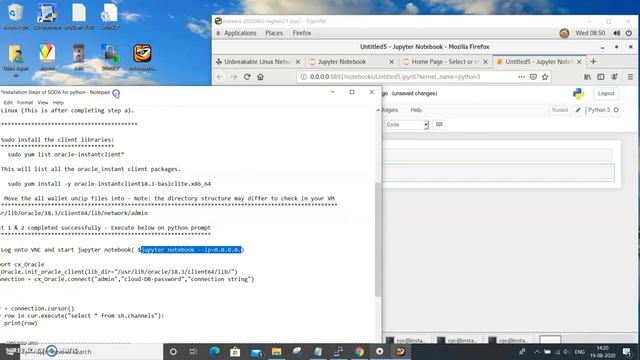Screen dimensions: 640x360
Task: Bookmark this page with the star icon
Action: [545, 77]
